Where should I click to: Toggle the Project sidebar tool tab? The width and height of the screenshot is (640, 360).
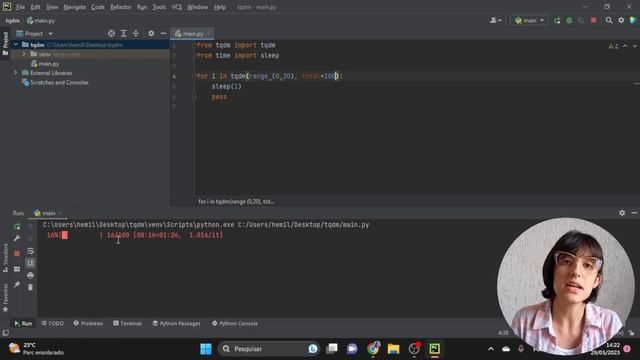(x=5, y=44)
